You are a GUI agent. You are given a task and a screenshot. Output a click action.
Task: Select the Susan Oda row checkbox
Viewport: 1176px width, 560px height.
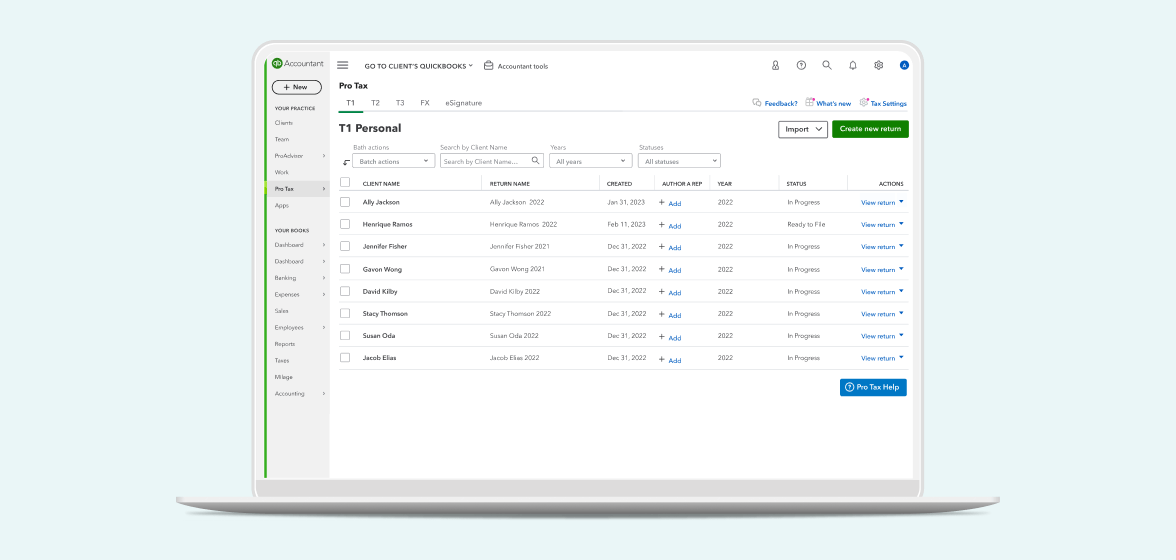[x=345, y=335]
